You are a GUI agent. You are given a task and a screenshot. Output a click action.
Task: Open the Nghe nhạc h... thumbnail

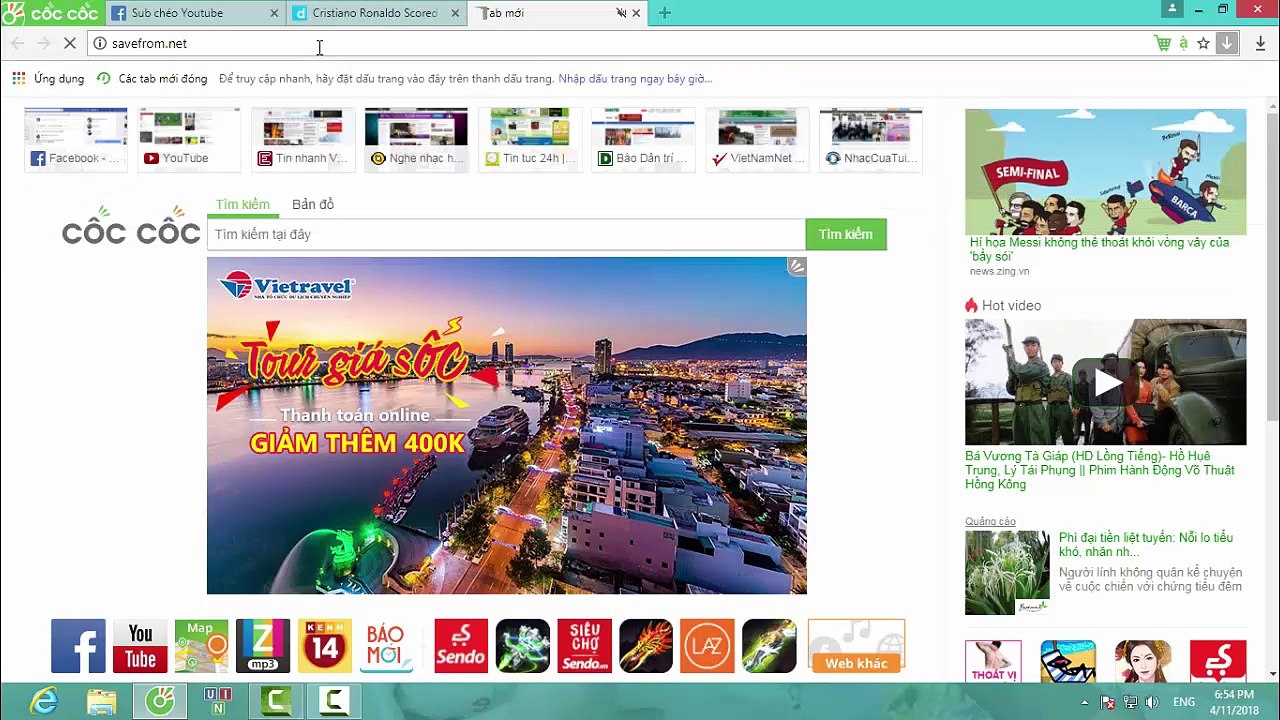coord(416,139)
